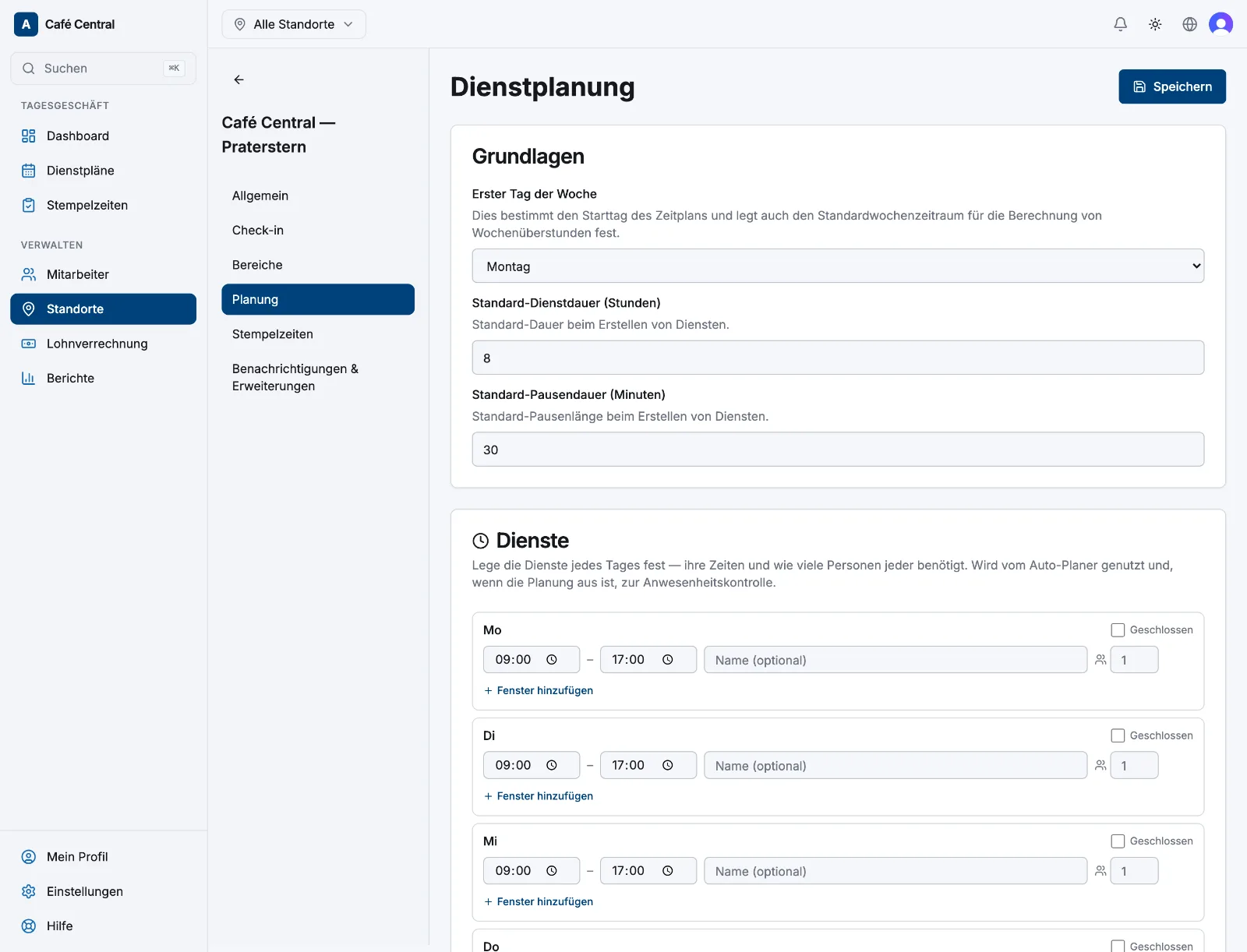Click Fenster hinzufügen under Di
The image size is (1247, 952).
click(x=539, y=796)
